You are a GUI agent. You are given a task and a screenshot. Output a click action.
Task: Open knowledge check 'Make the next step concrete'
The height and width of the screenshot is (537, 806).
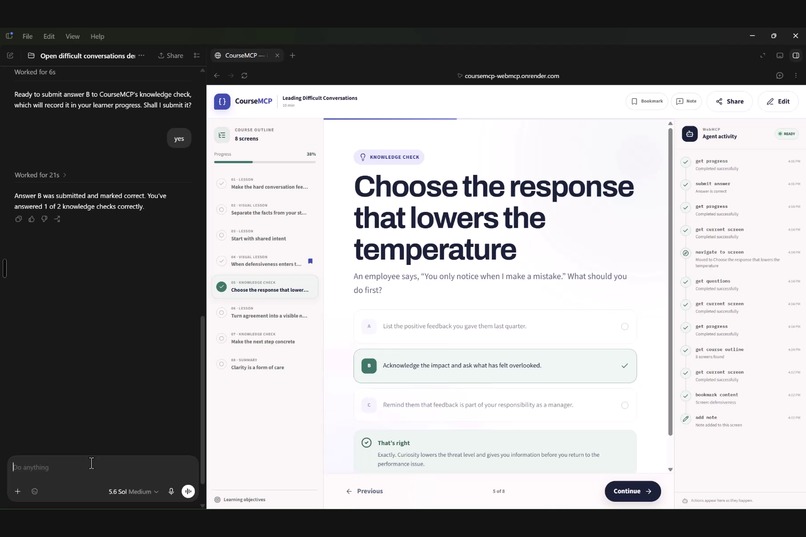266,338
